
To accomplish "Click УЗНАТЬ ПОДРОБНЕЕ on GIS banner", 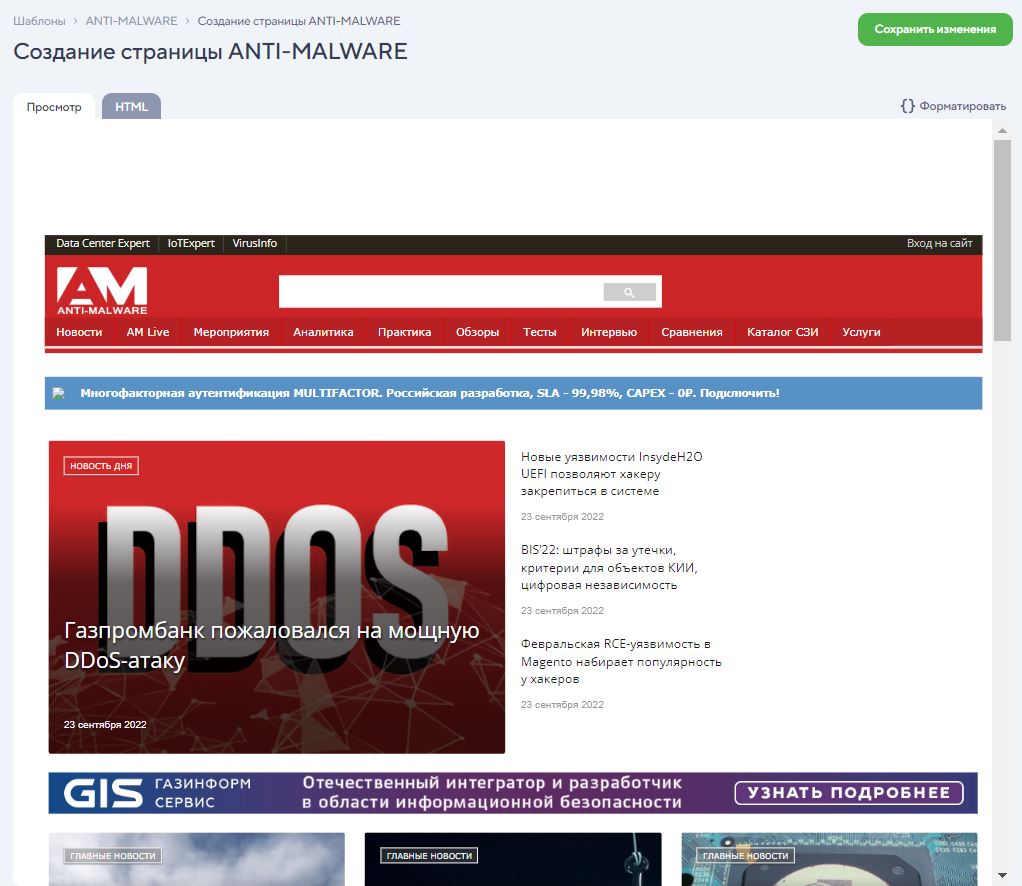I will (x=849, y=793).
